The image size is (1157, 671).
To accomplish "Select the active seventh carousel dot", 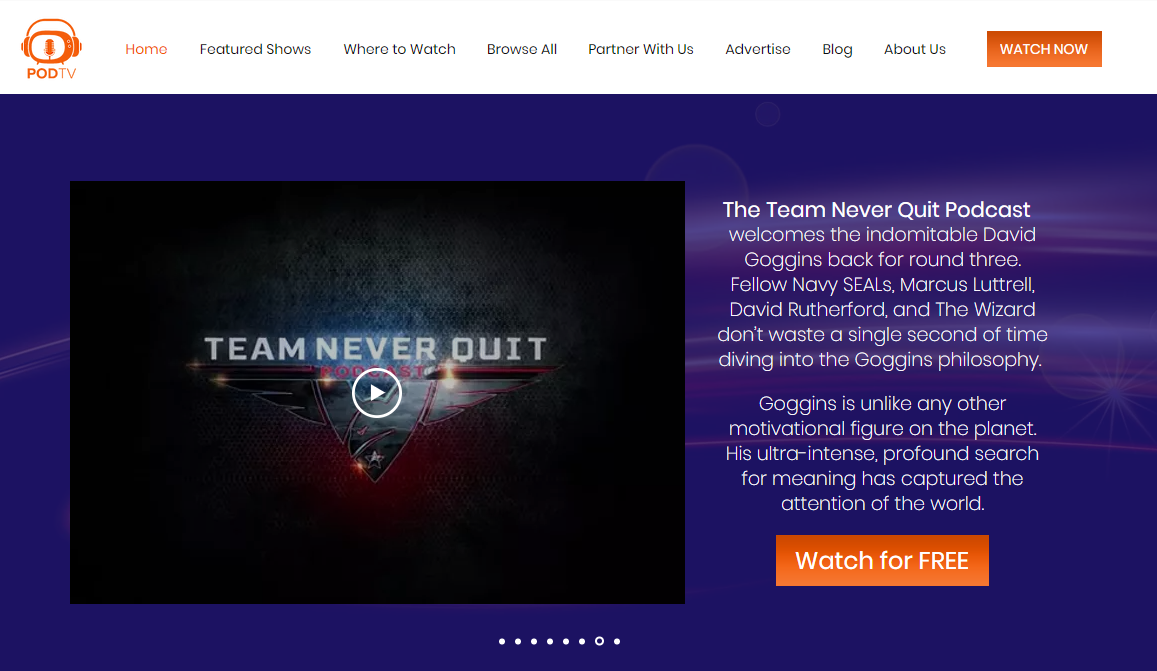I will tap(599, 641).
